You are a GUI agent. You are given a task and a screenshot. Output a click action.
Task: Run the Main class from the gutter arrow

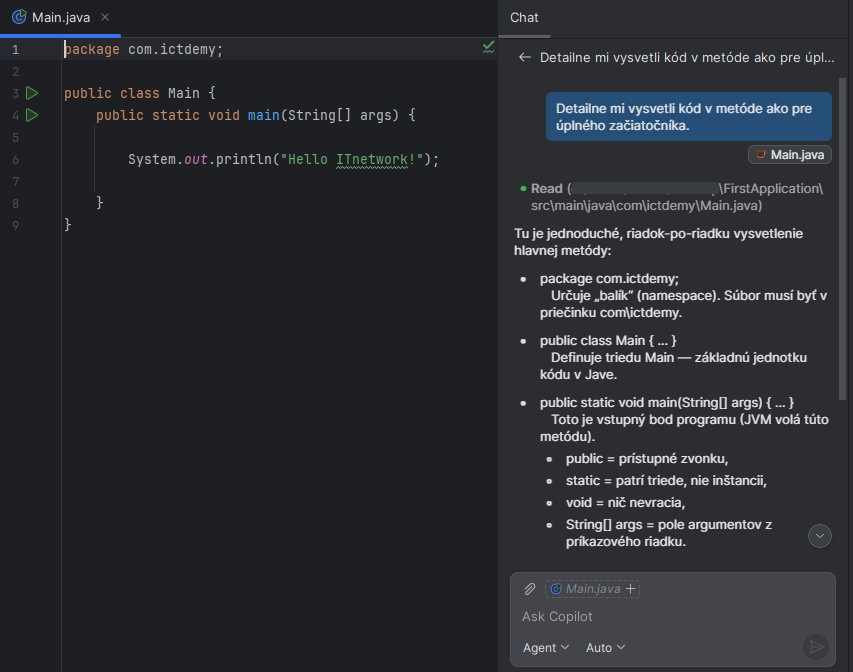(x=32, y=93)
